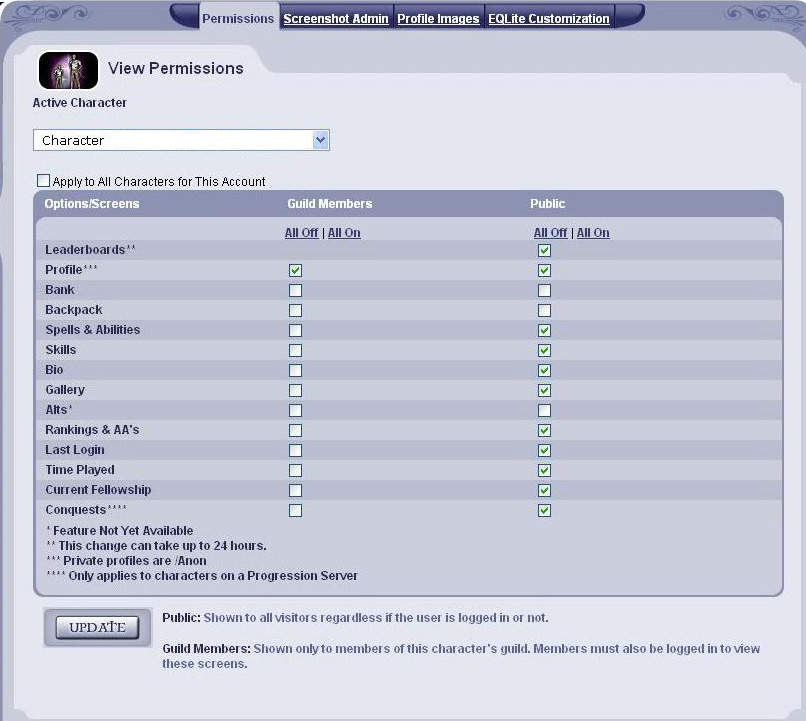Check Bio Guild Members checkbox
Image resolution: width=806 pixels, height=721 pixels.
point(296,371)
